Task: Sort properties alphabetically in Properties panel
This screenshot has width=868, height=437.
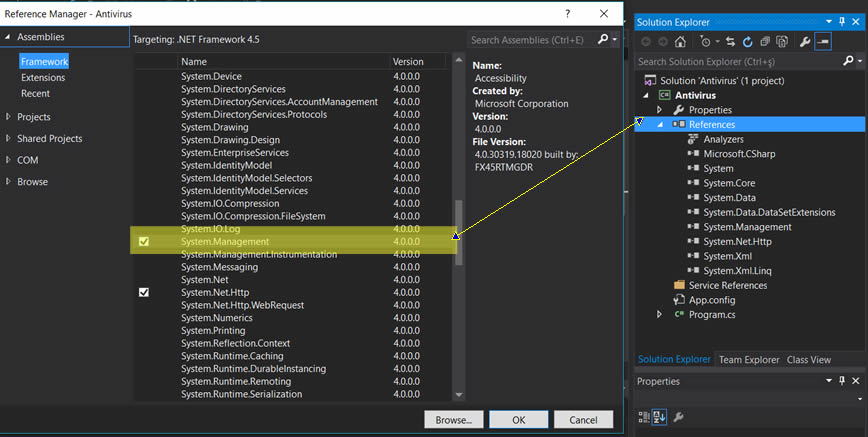Action: click(x=659, y=416)
